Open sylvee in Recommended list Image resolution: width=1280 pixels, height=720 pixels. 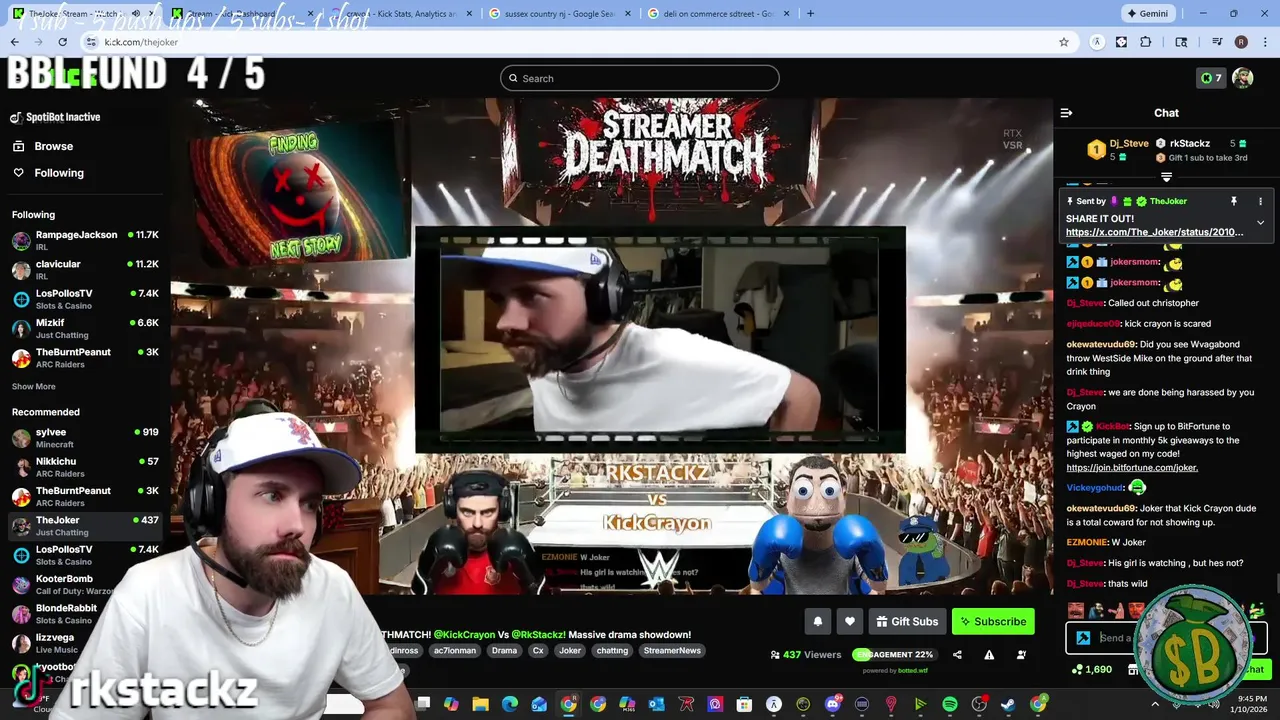tap(85, 438)
